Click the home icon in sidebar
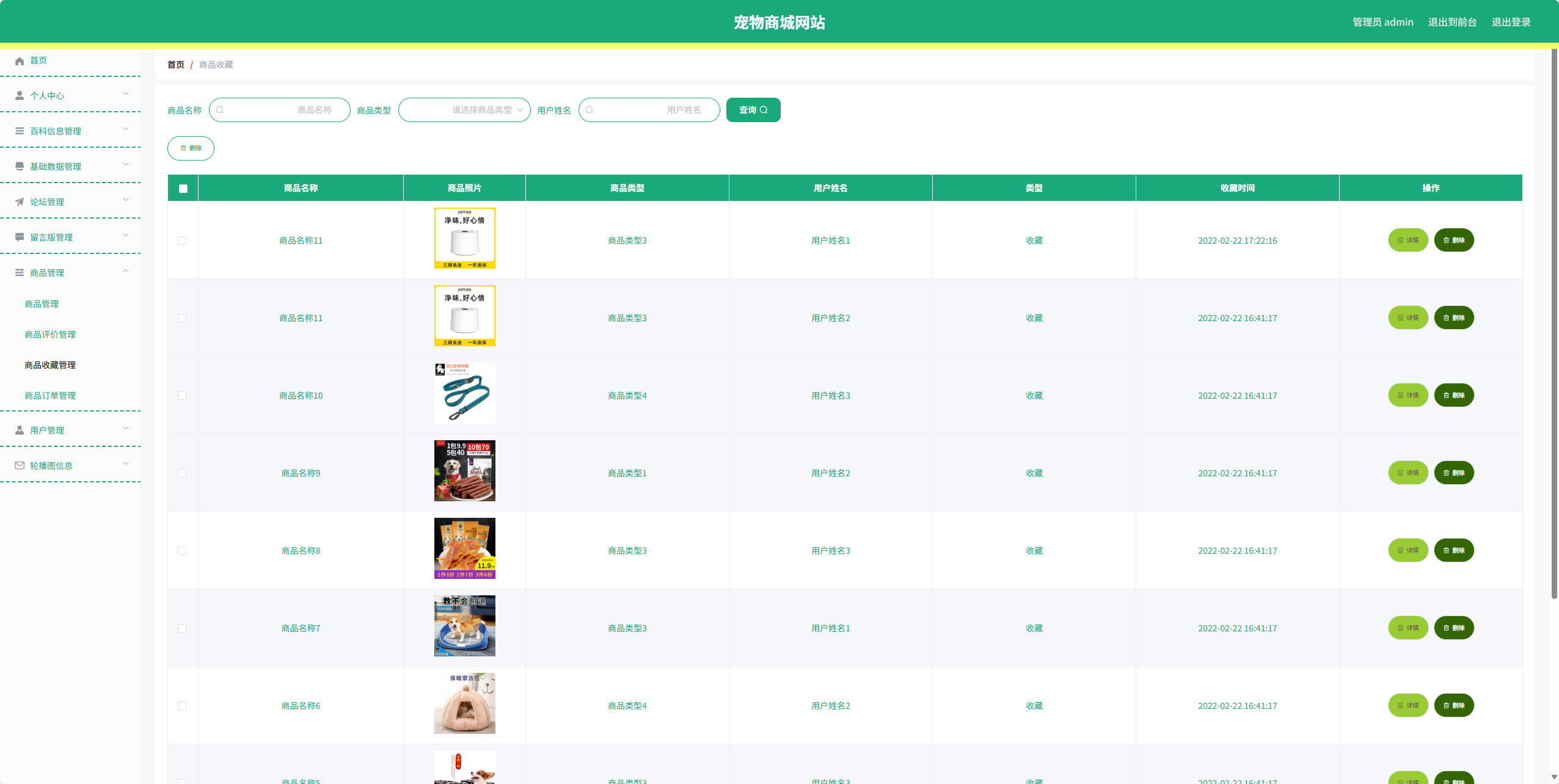 [20, 61]
